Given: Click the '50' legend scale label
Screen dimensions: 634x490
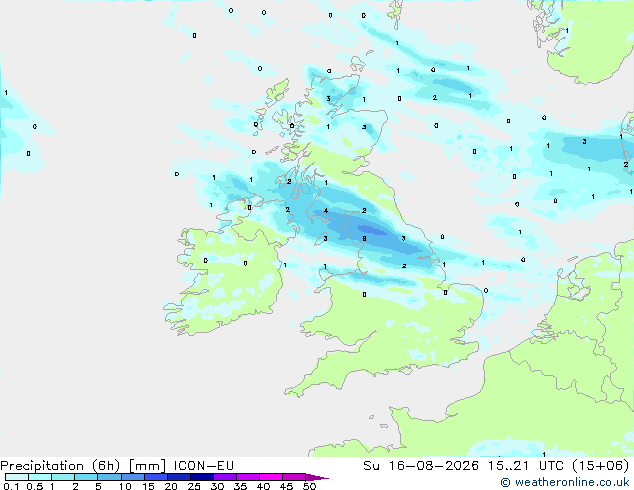Looking at the screenshot, I should 310,486.
